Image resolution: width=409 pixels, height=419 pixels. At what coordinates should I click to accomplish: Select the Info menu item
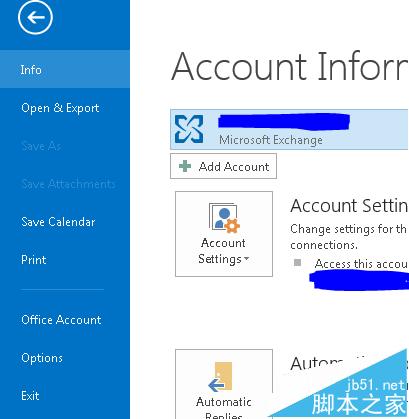click(65, 69)
